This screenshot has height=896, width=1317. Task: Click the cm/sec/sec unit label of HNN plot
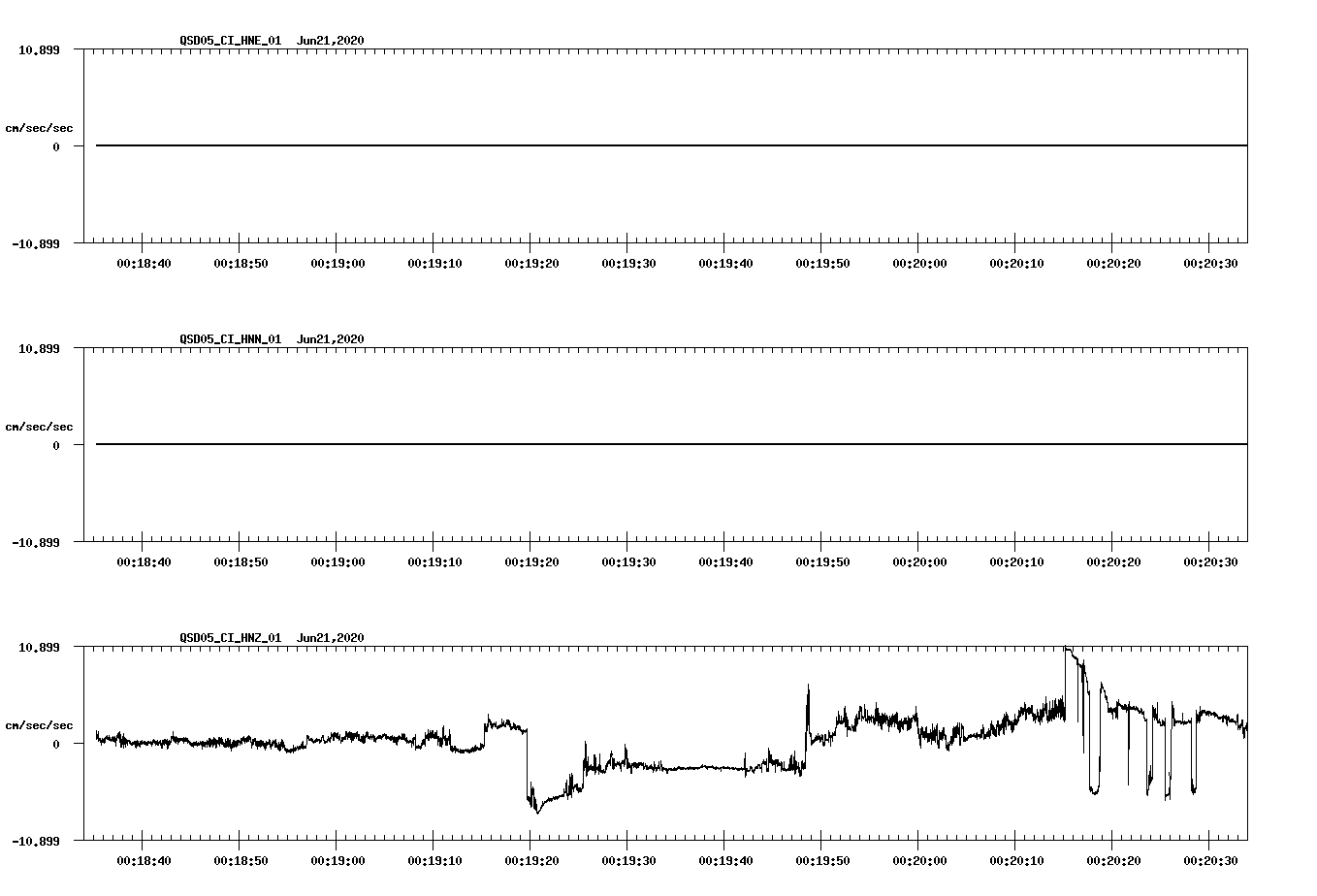[39, 427]
